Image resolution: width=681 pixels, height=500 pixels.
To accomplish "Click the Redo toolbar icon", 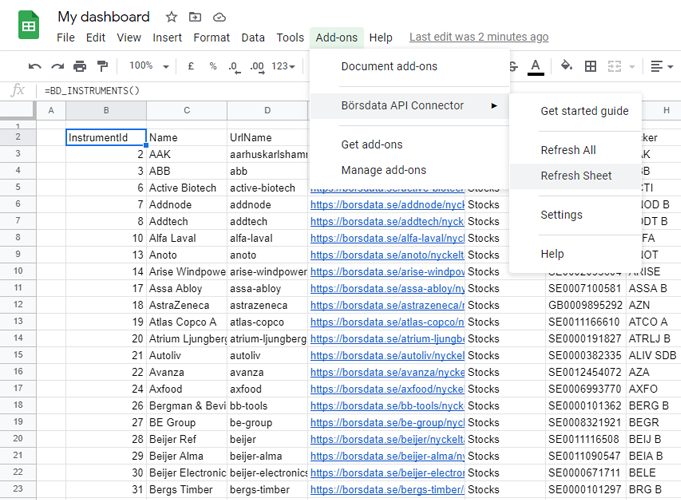I will pyautogui.click(x=57, y=66).
